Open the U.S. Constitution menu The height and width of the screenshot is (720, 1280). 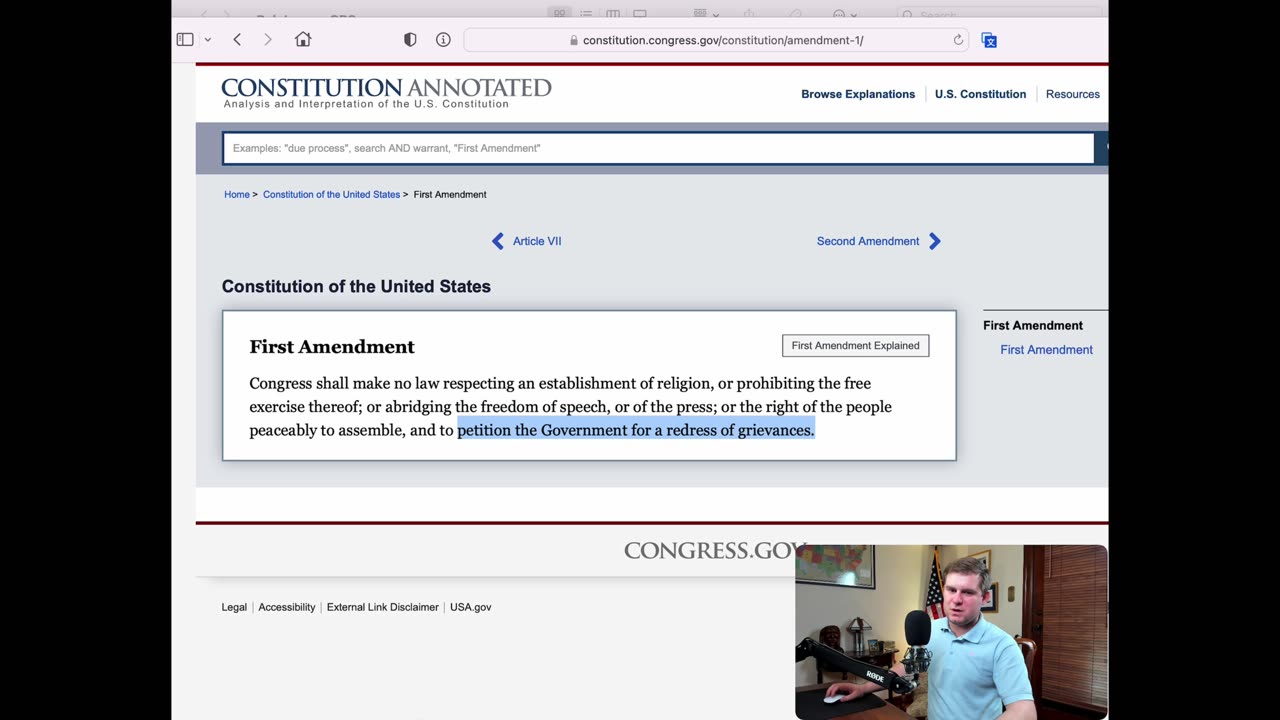(980, 94)
